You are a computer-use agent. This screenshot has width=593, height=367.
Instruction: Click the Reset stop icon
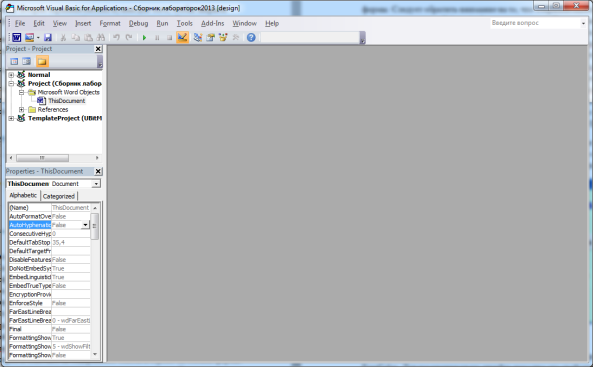tap(169, 37)
